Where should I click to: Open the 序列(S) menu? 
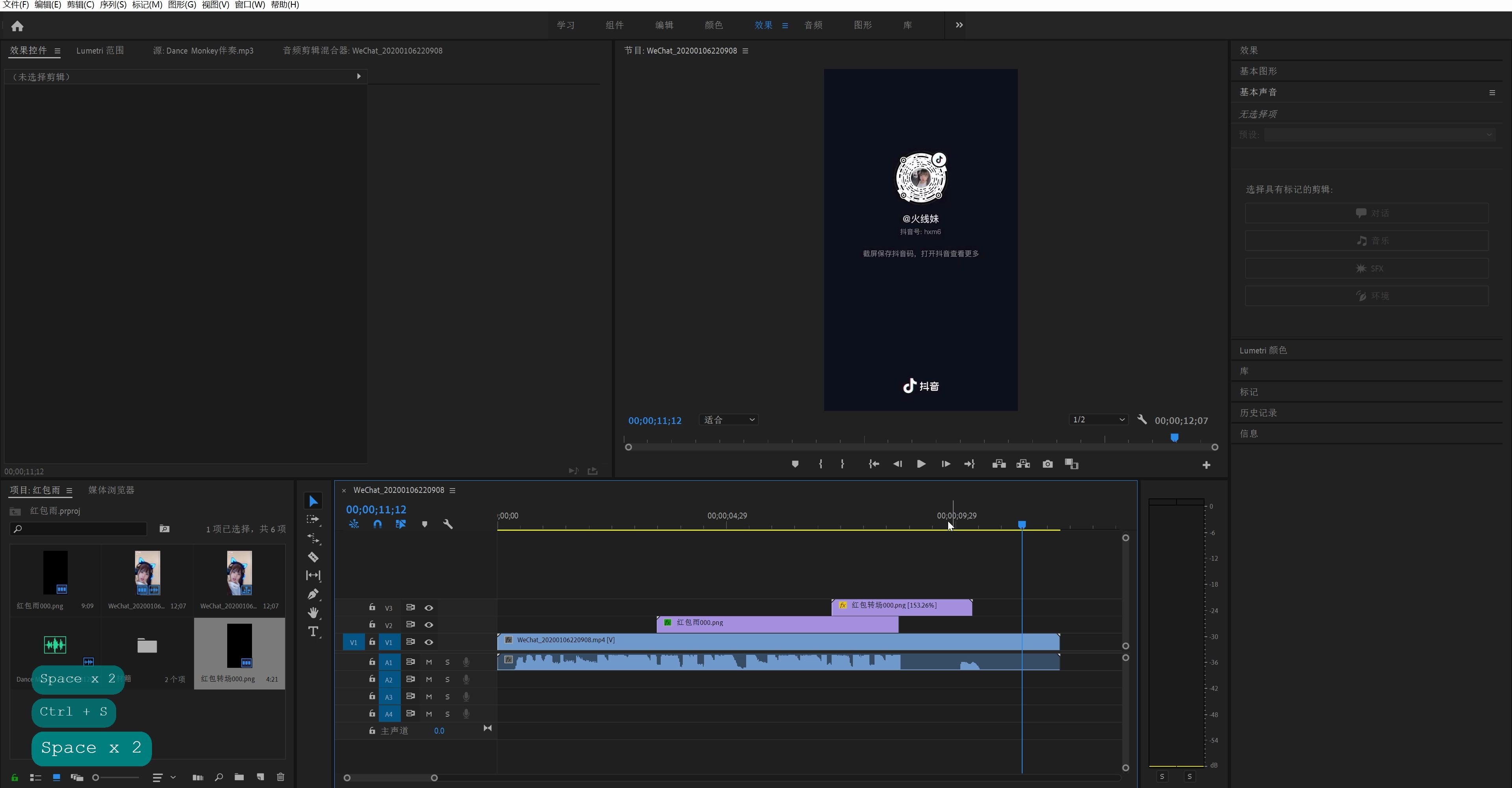pos(113,5)
